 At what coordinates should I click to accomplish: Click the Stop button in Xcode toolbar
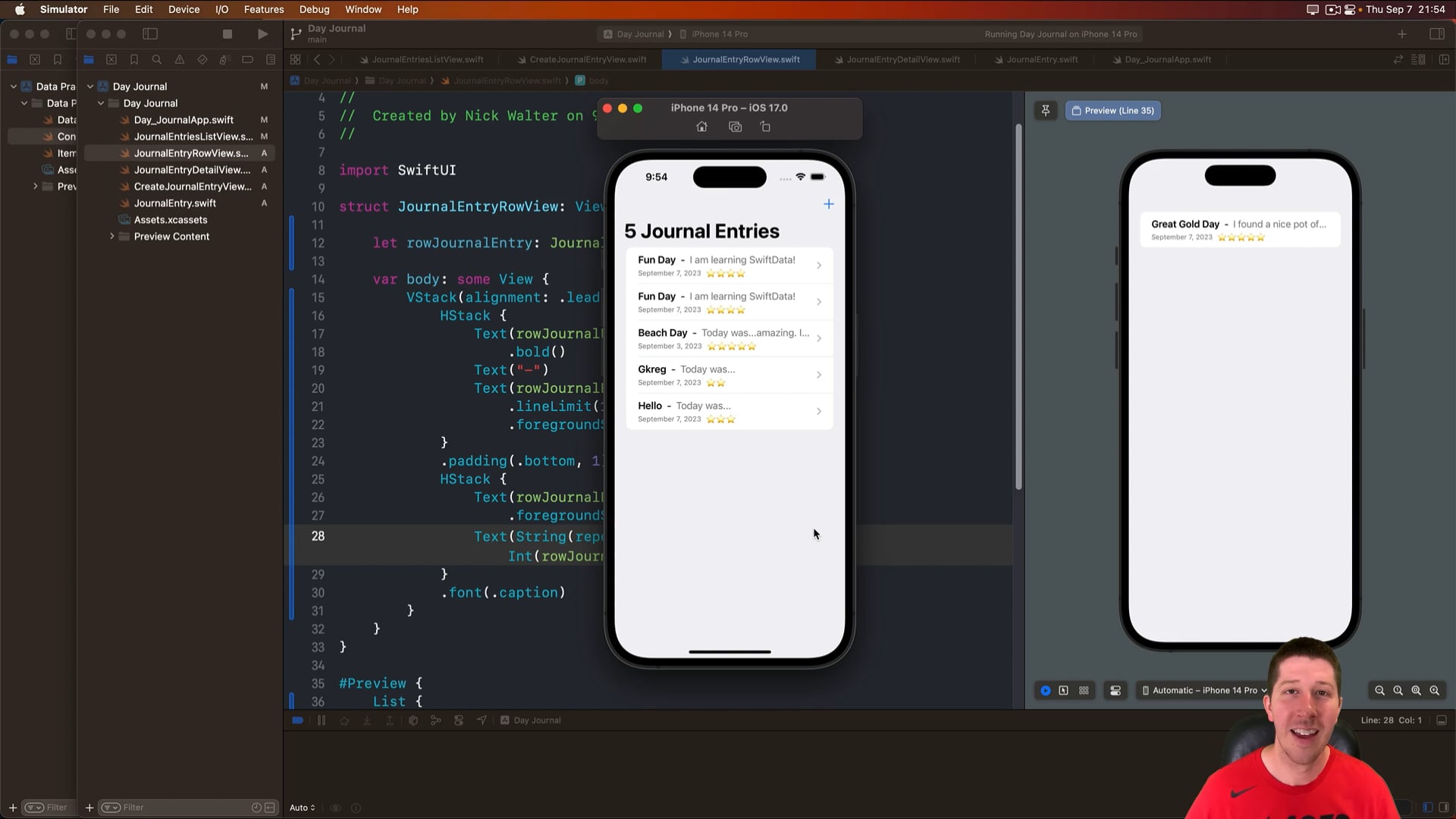[227, 34]
